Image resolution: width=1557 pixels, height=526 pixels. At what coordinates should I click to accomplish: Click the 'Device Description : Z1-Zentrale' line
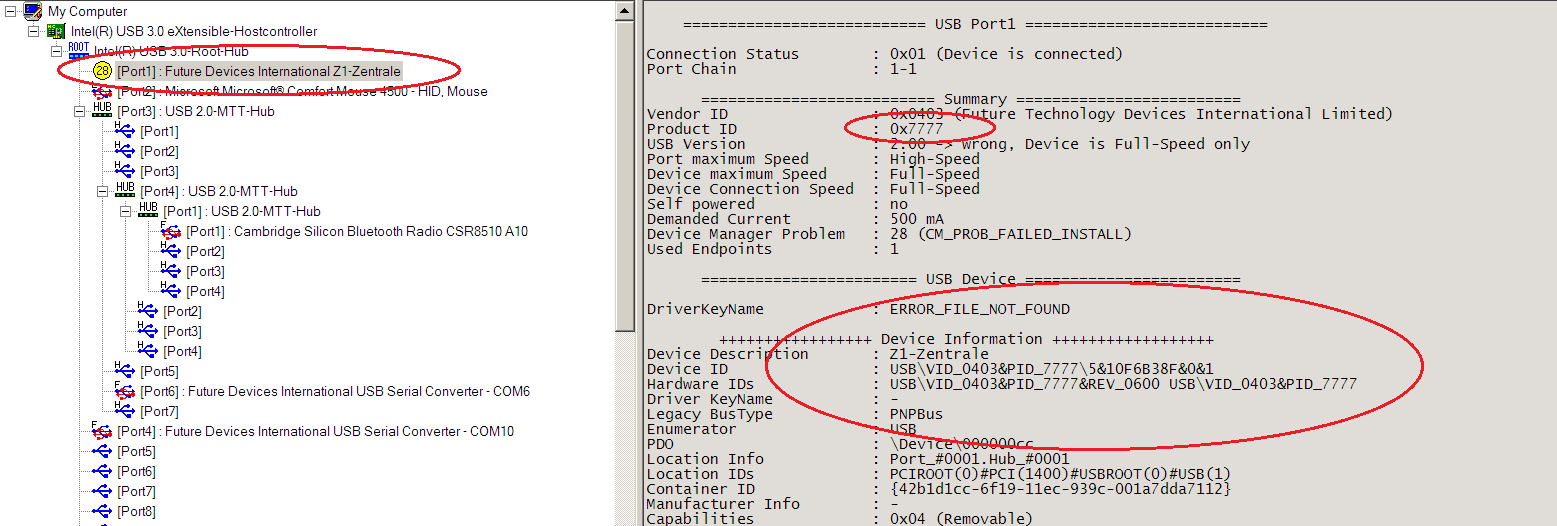(817, 354)
